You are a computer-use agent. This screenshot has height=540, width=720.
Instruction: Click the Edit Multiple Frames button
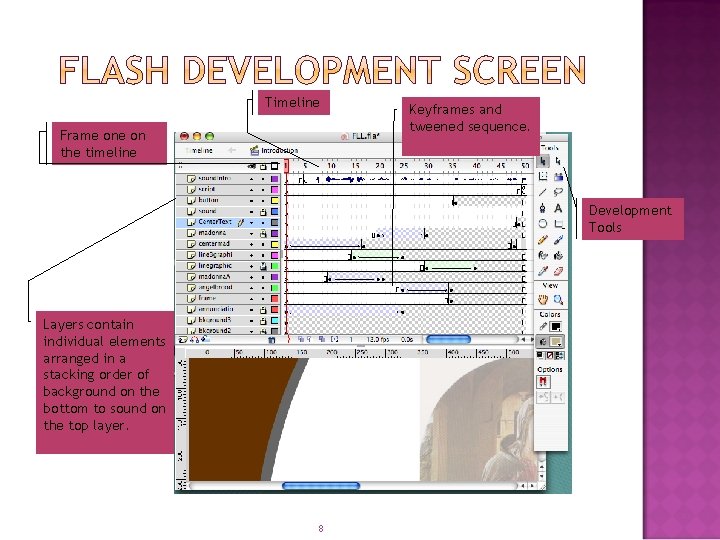click(322, 339)
